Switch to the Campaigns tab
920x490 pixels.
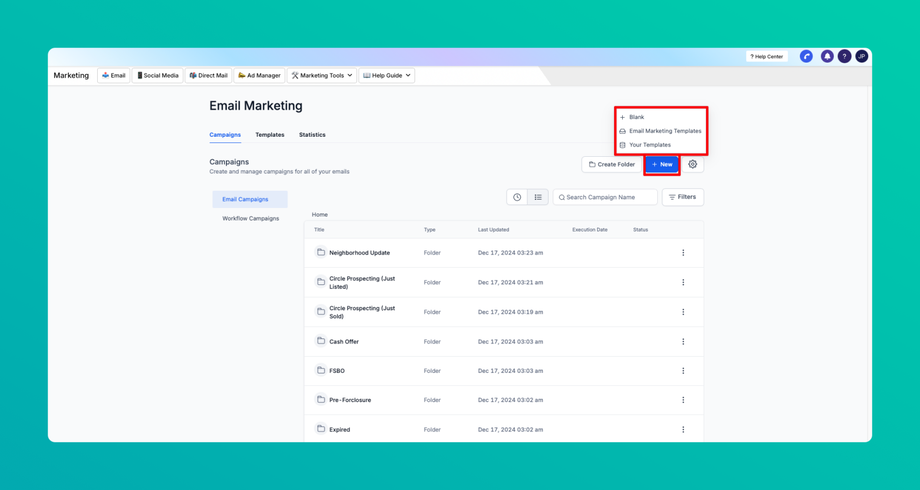pos(225,135)
